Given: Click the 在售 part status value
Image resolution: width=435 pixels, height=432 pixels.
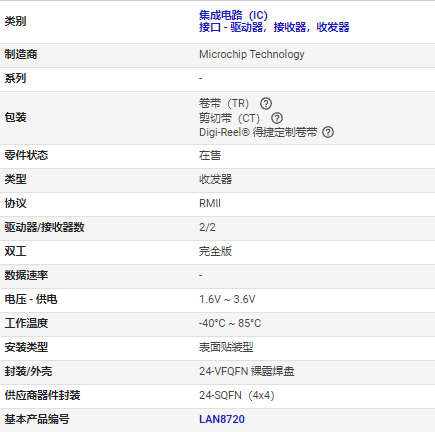Looking at the screenshot, I should coord(210,155).
